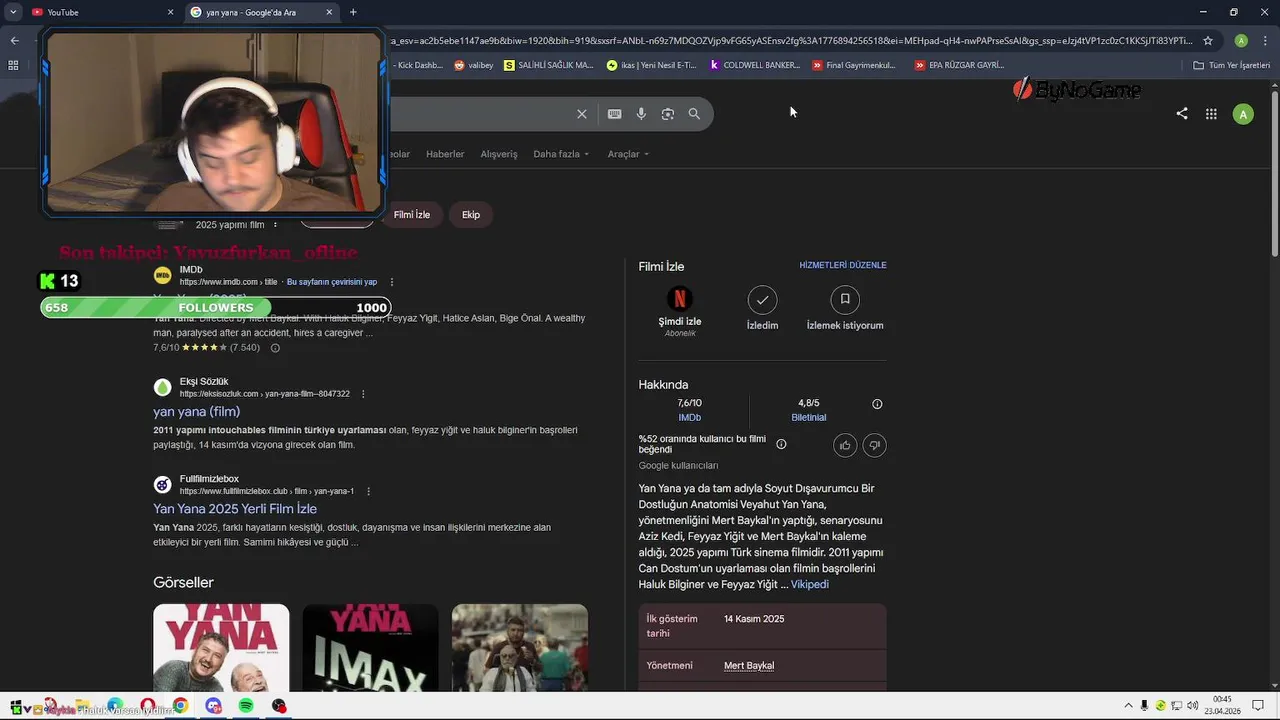Open the IMAX Yan Yana poster thumbnail
The width and height of the screenshot is (1280, 720).
[370, 647]
